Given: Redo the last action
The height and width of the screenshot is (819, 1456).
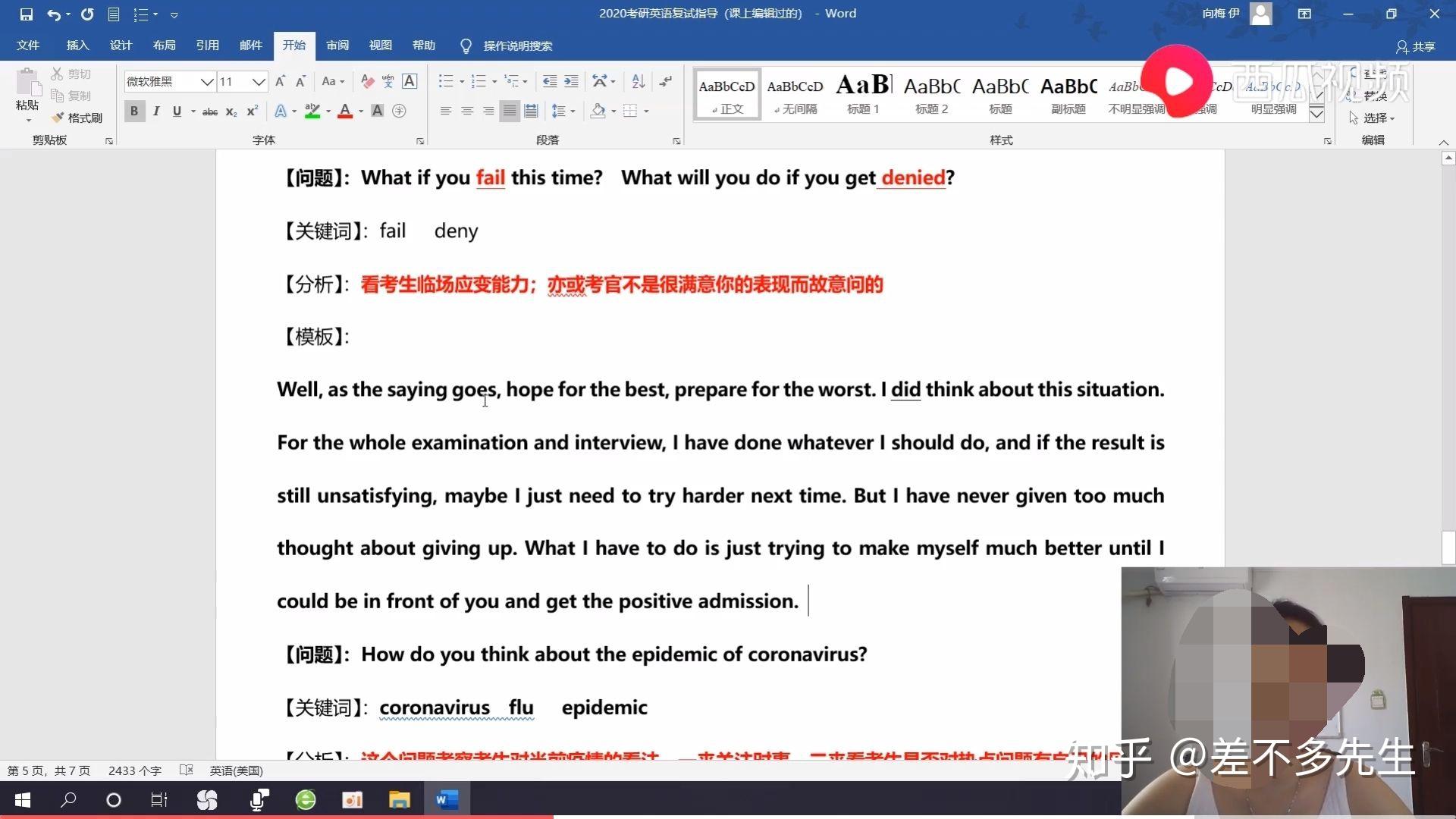Looking at the screenshot, I should tap(87, 14).
